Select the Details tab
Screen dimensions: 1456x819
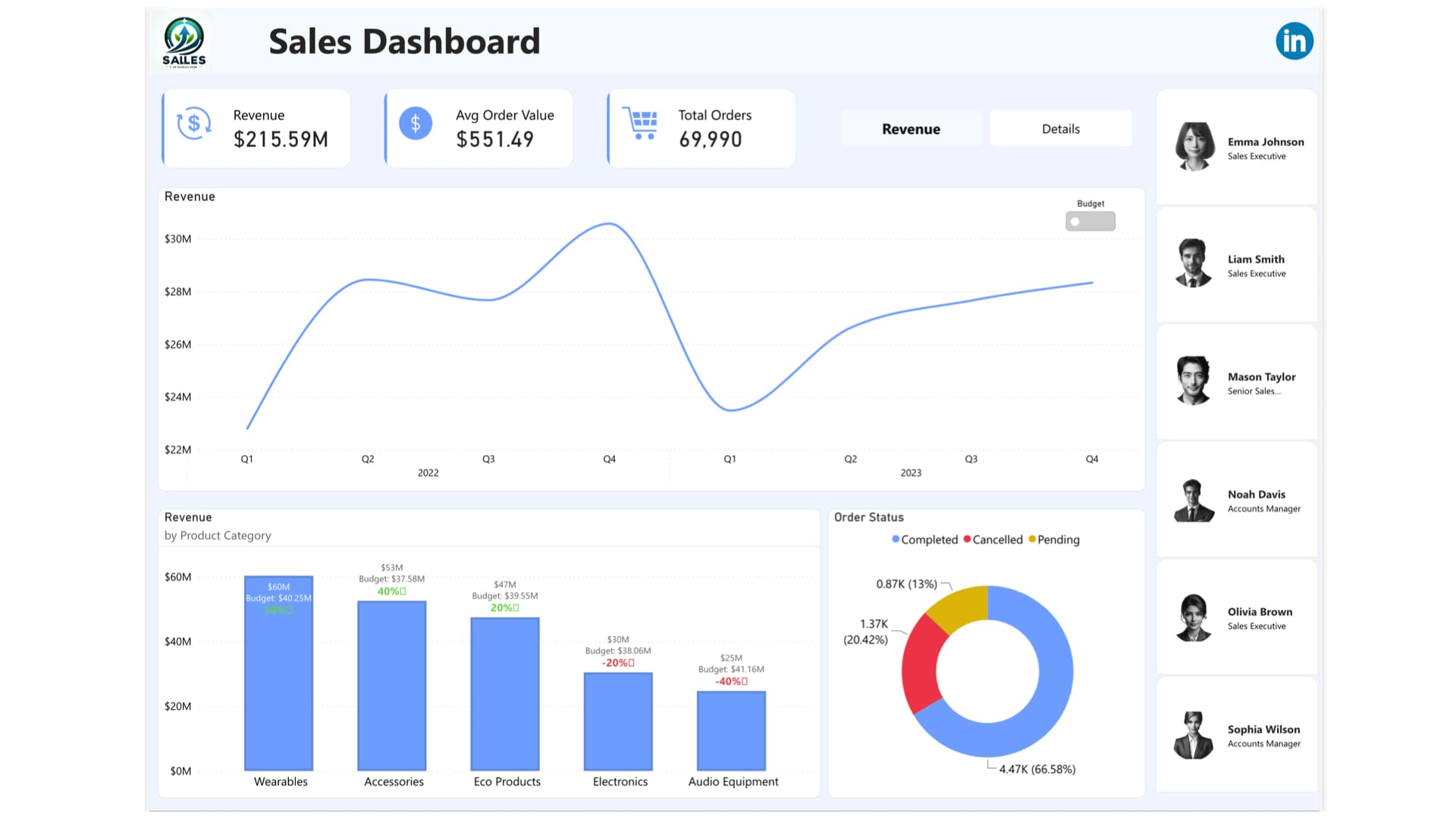point(1060,128)
